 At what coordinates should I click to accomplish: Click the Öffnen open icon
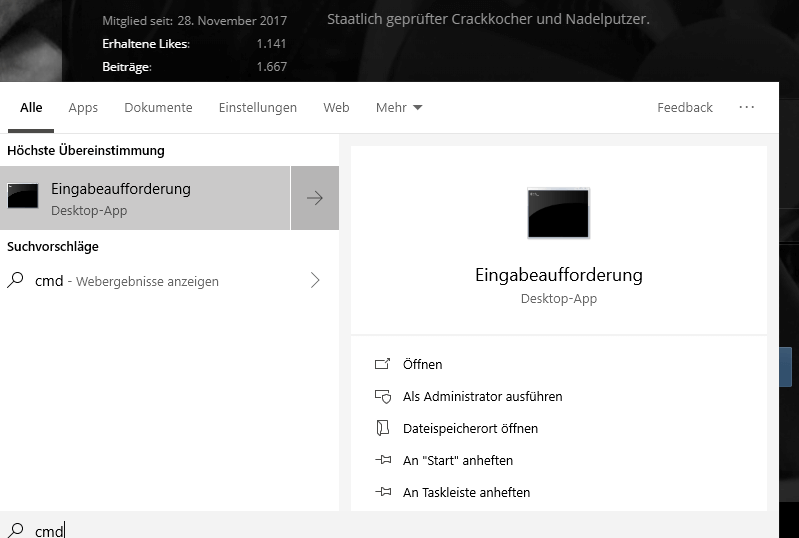click(382, 364)
